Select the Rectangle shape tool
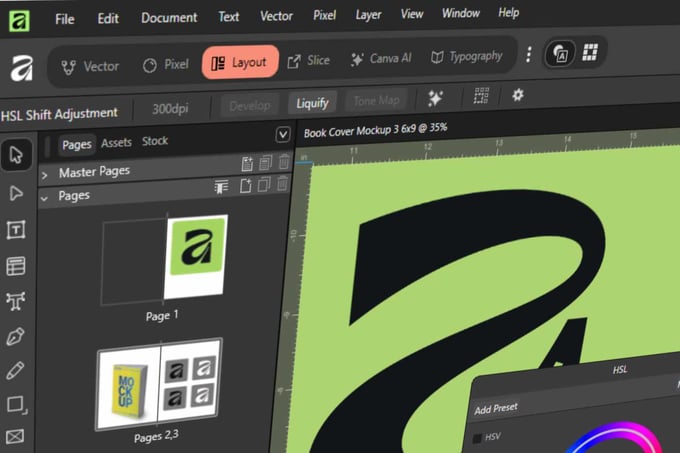The width and height of the screenshot is (680, 453). coord(16,405)
